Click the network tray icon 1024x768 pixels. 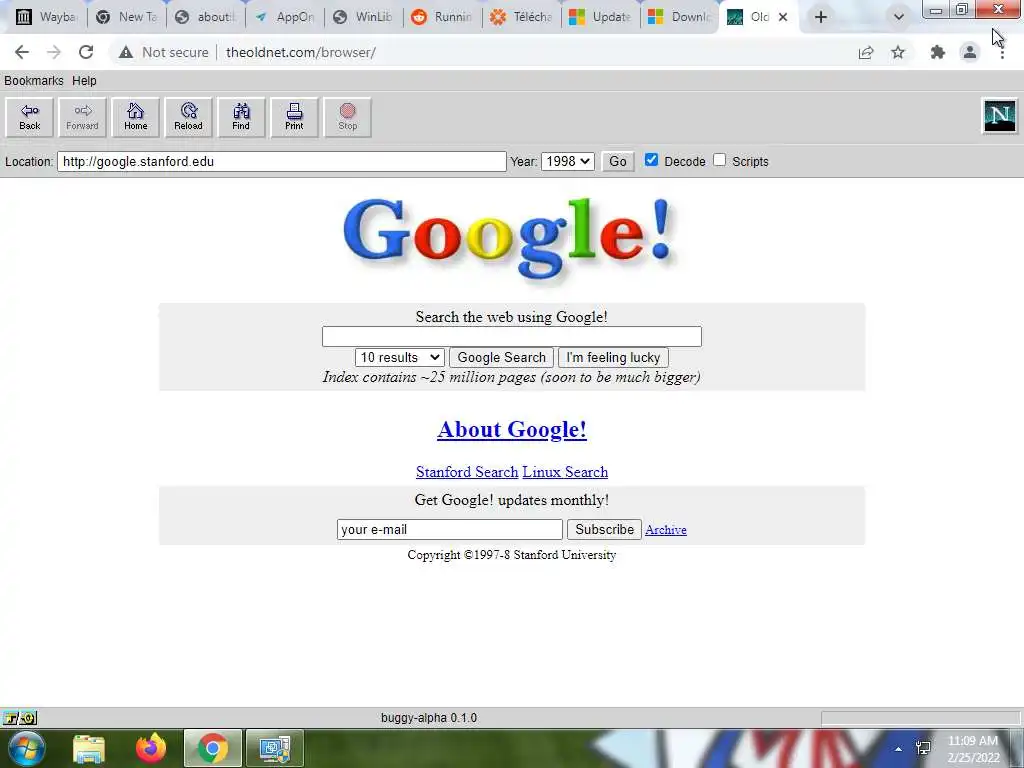[923, 748]
